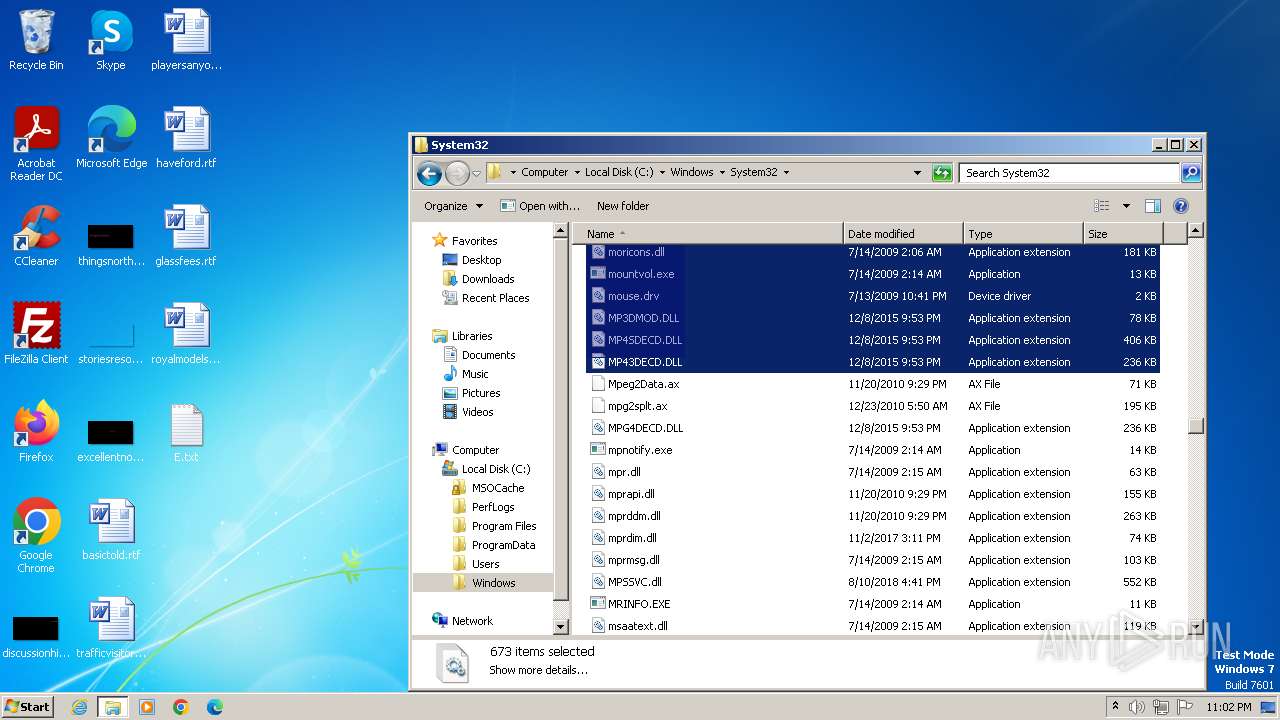Launch FileZilla Client shortcut
Screen dimensions: 1280x720
click(36, 334)
